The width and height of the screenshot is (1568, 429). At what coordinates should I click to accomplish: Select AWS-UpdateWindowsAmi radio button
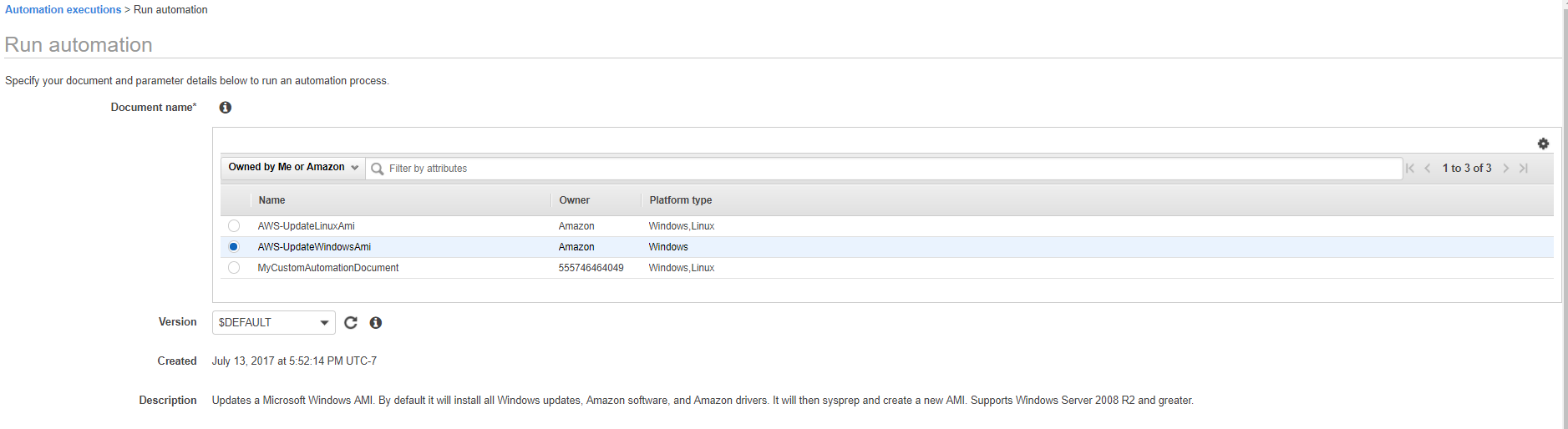(x=234, y=247)
